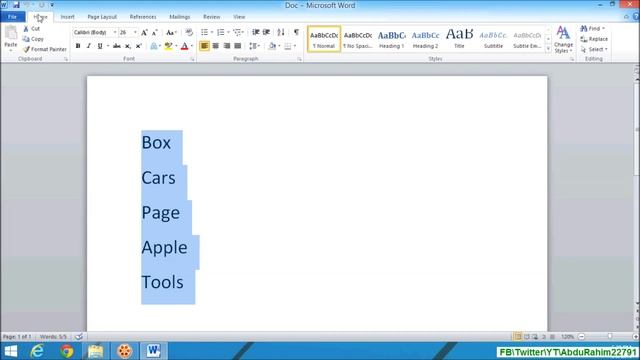Toggle underline formatting
Viewport: 640px width, 360px height.
(x=100, y=46)
